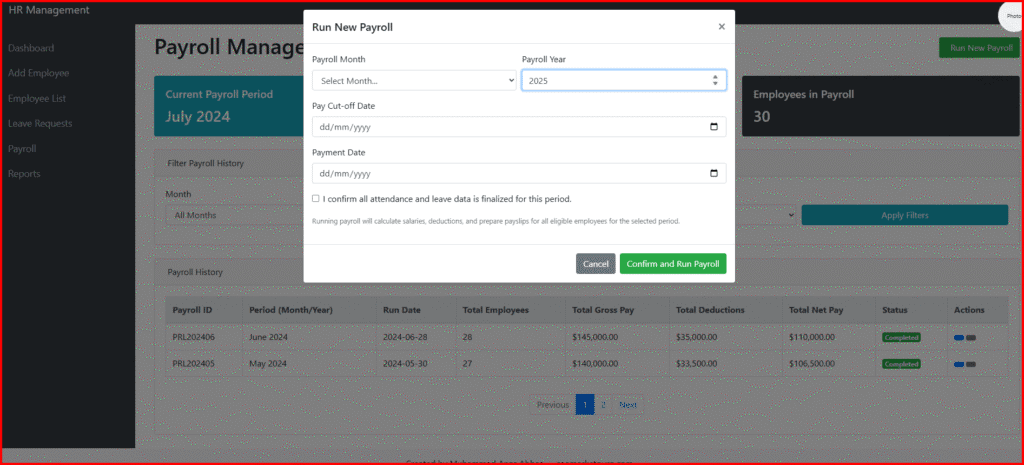Viewport: 1024px width, 465px height.
Task: Go to Leave Requests in the sidebar
Action: [x=40, y=124]
